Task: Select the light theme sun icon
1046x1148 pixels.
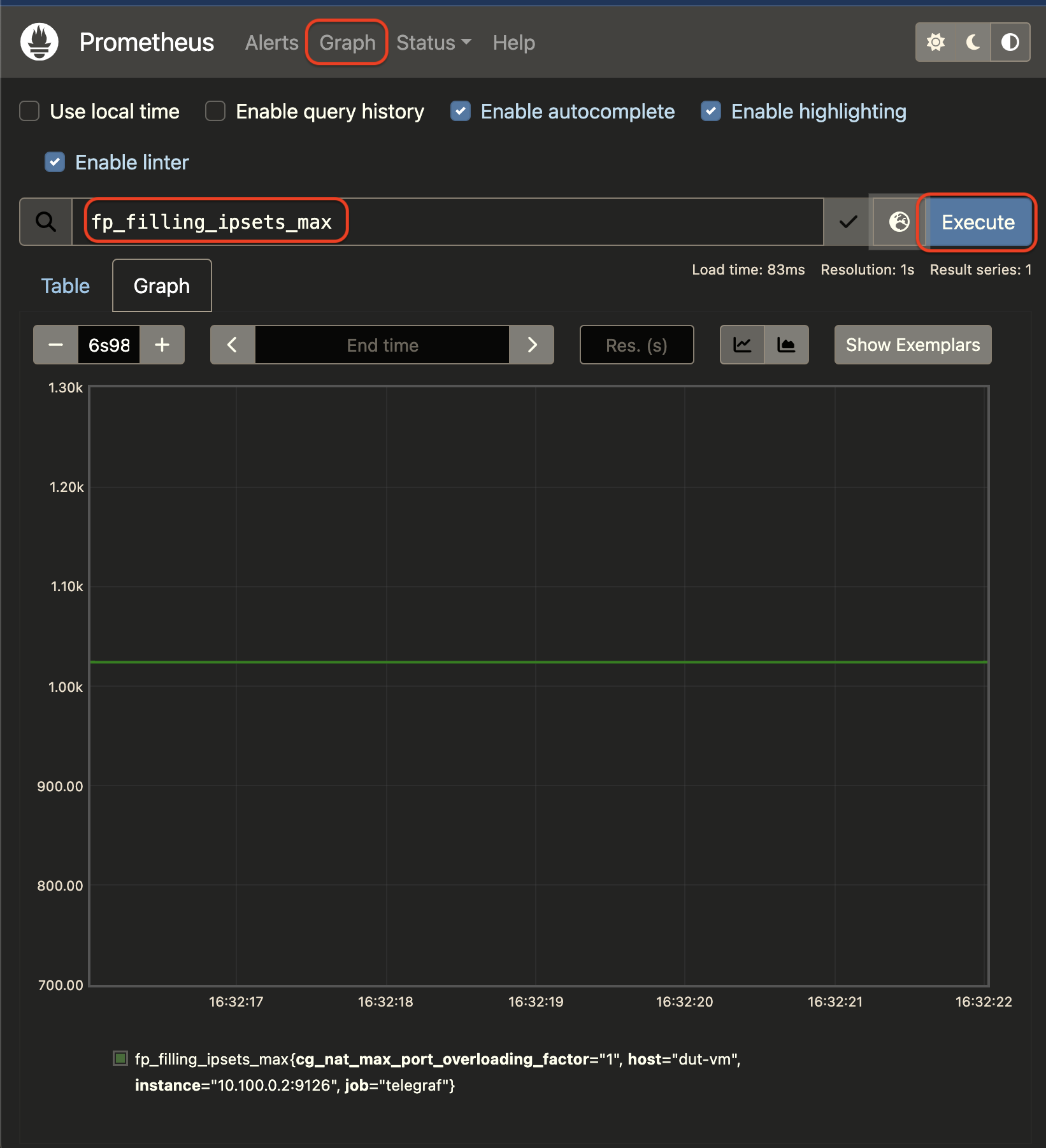Action: [x=935, y=42]
